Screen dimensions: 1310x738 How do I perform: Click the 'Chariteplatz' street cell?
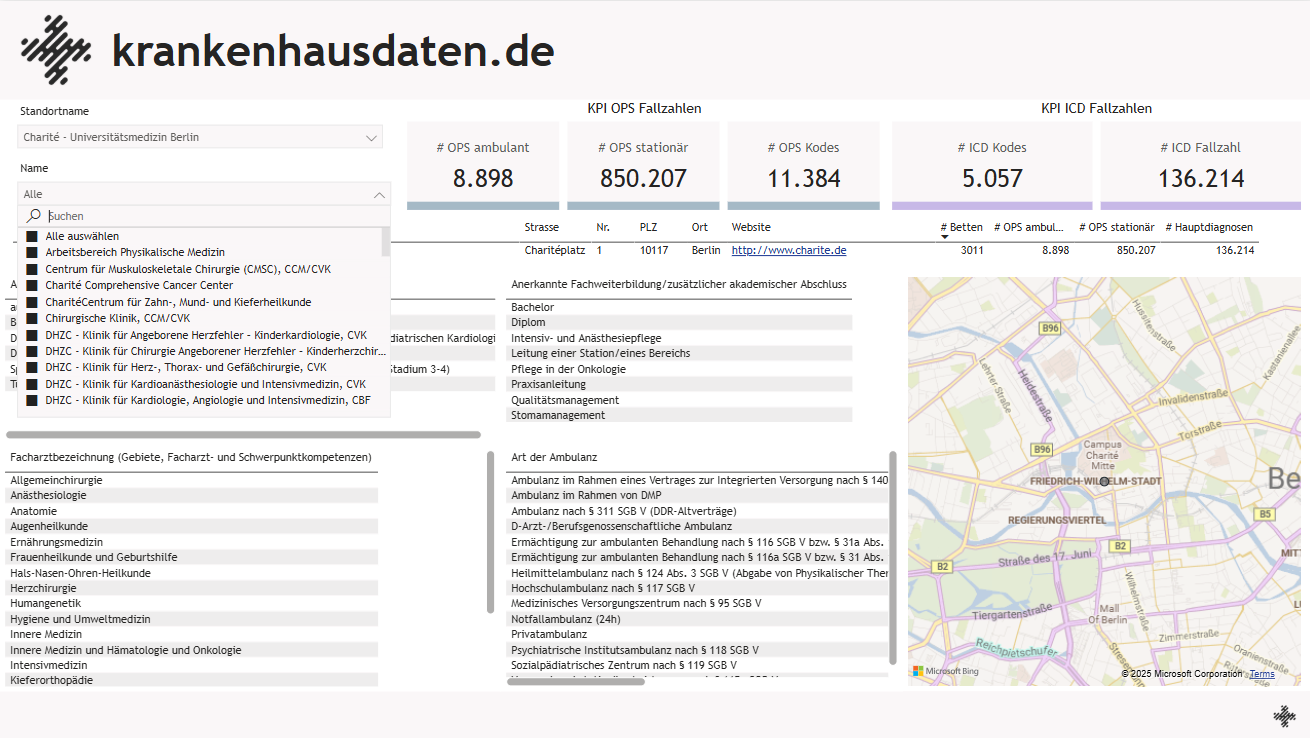(555, 250)
